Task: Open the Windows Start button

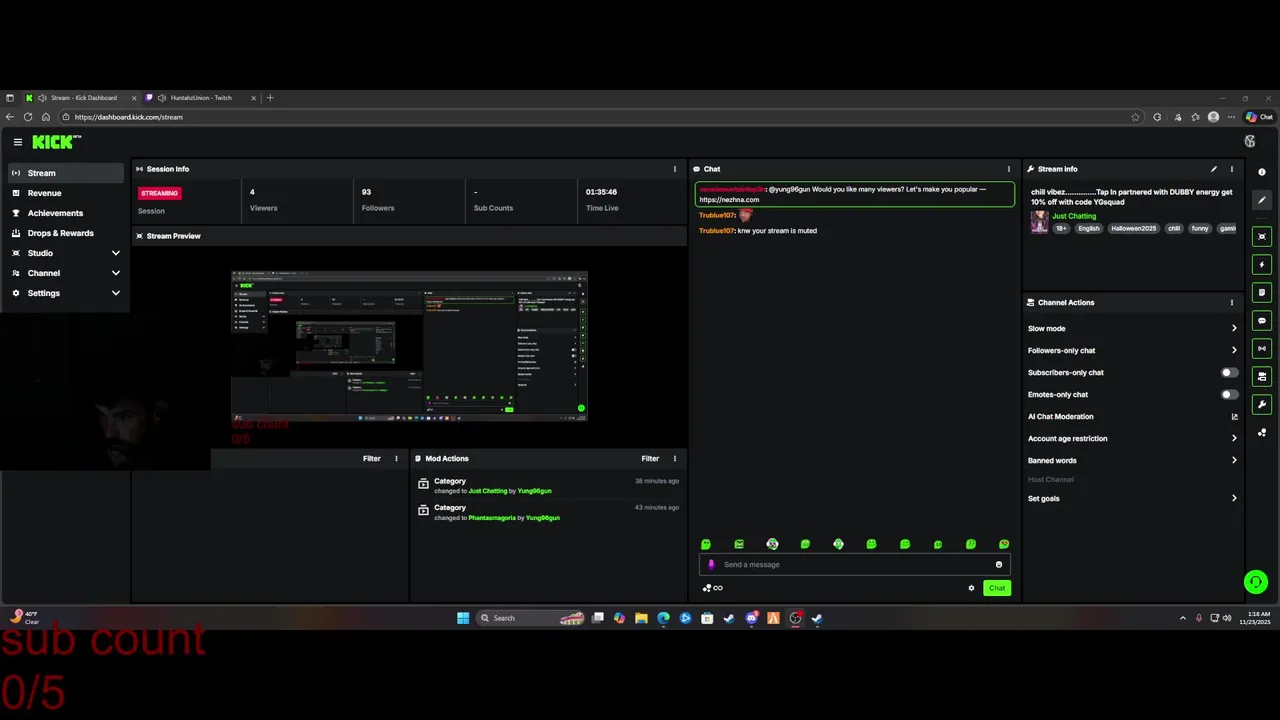Action: coord(463,618)
